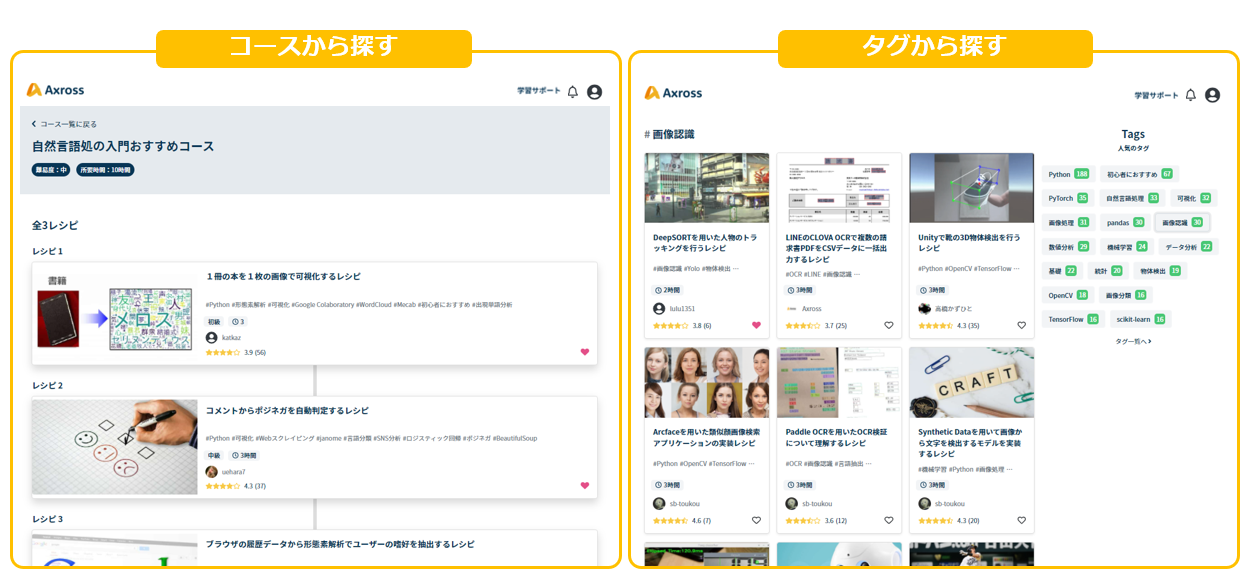The image size is (1248, 583).
Task: Click the notification bell on the tag search page
Action: pyautogui.click(x=1189, y=94)
